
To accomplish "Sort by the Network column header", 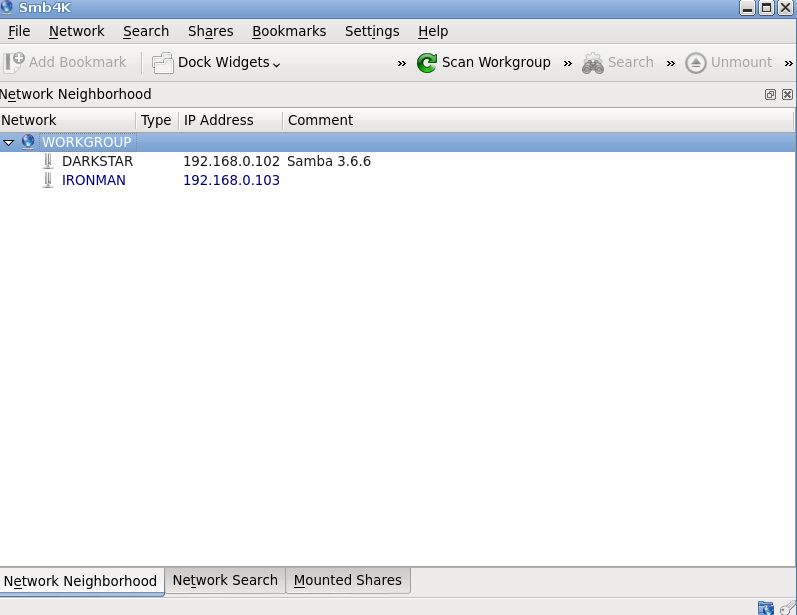I will [x=68, y=120].
